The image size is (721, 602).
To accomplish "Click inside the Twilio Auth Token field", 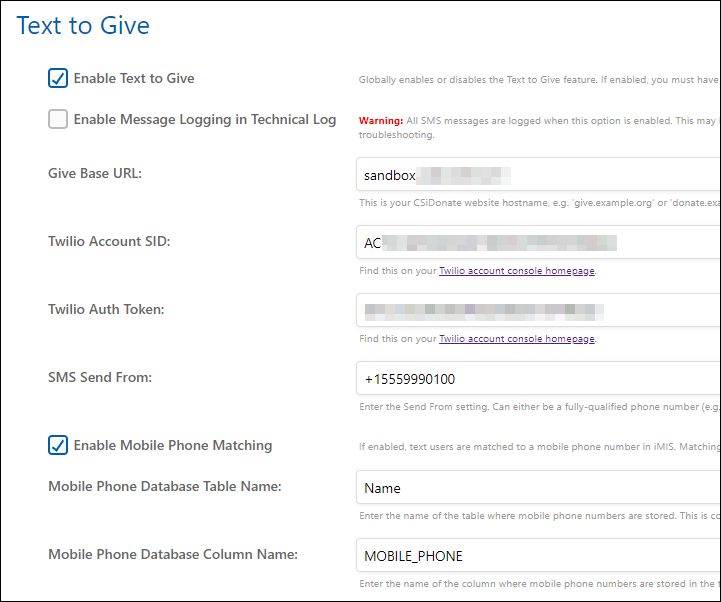I will click(538, 310).
